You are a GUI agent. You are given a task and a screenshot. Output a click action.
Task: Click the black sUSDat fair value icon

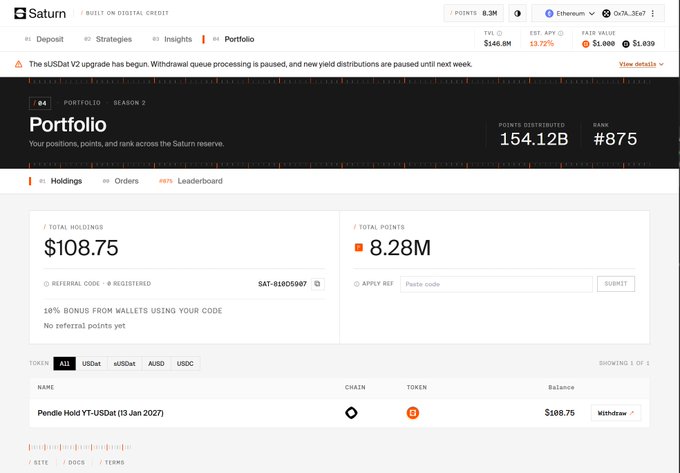[626, 44]
